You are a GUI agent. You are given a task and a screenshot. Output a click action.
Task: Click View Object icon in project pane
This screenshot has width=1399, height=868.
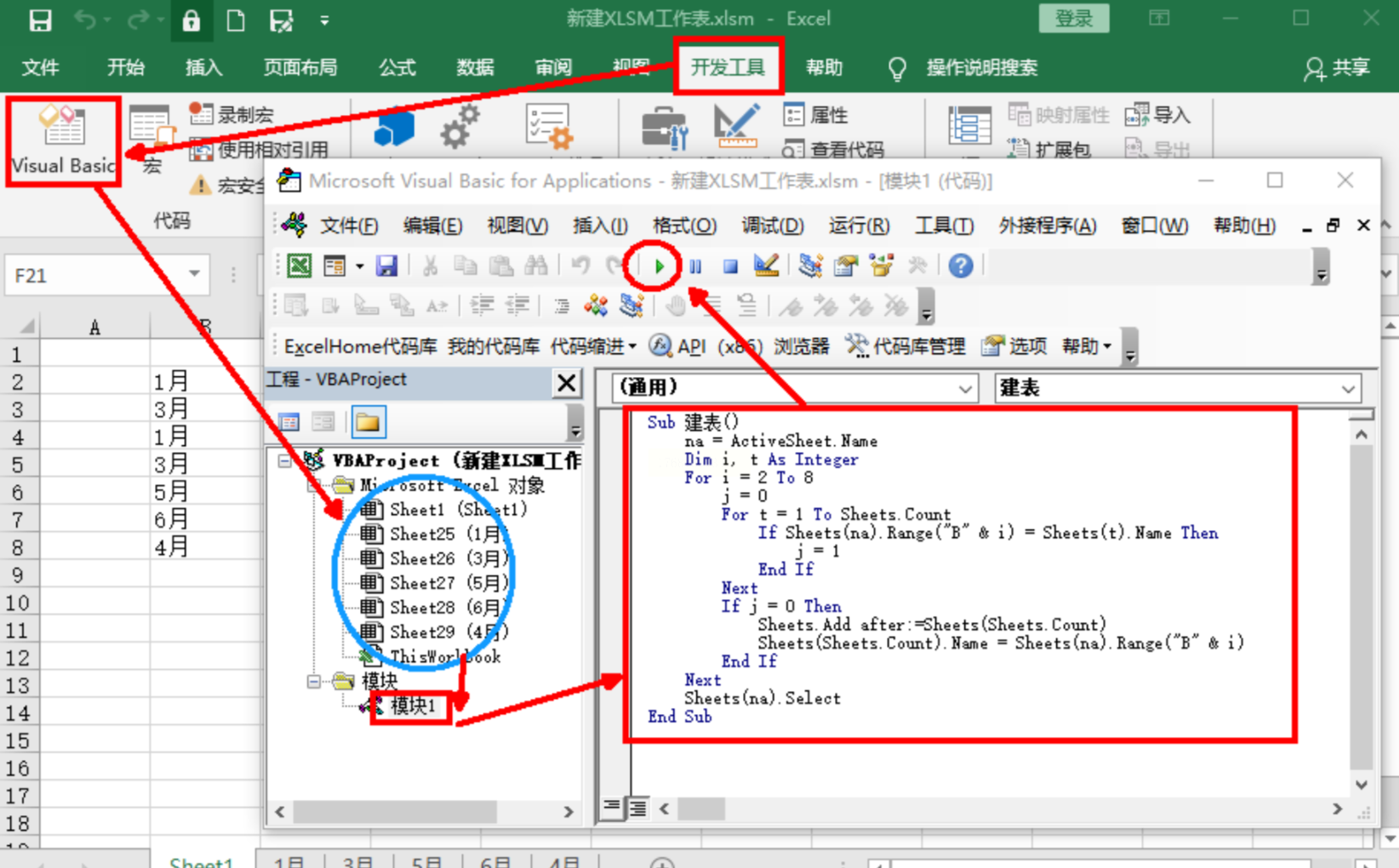pyautogui.click(x=323, y=422)
